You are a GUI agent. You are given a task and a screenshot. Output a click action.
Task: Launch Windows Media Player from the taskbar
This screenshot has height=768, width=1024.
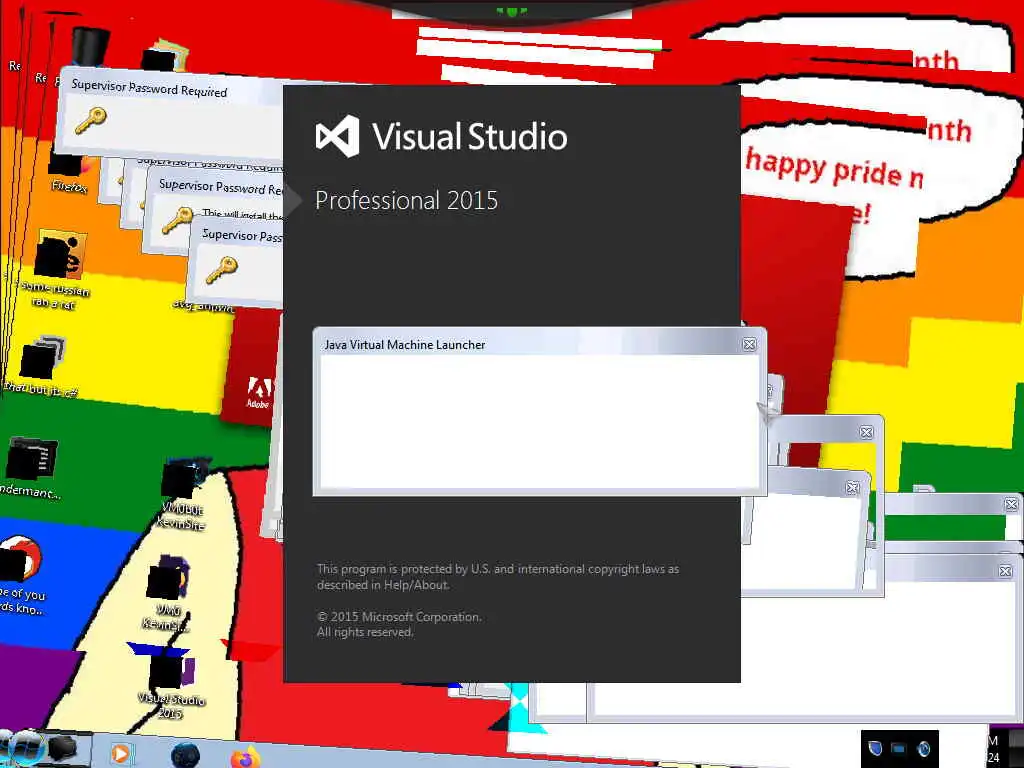120,754
